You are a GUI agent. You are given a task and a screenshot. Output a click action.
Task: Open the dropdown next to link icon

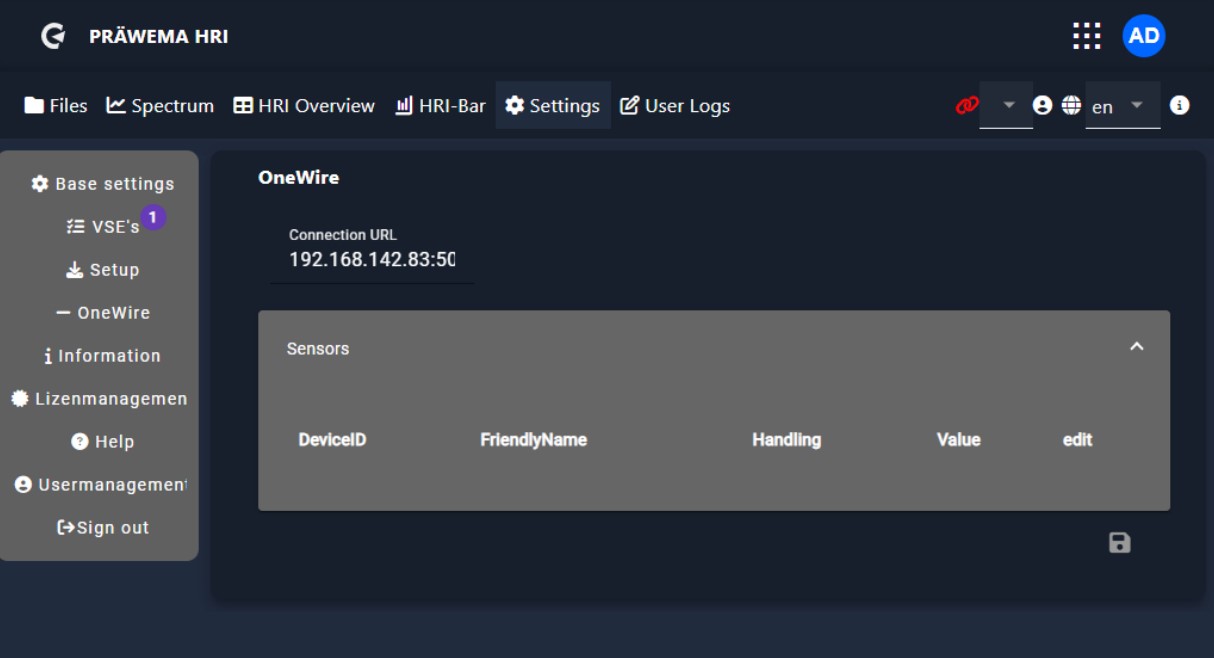pyautogui.click(x=1007, y=105)
